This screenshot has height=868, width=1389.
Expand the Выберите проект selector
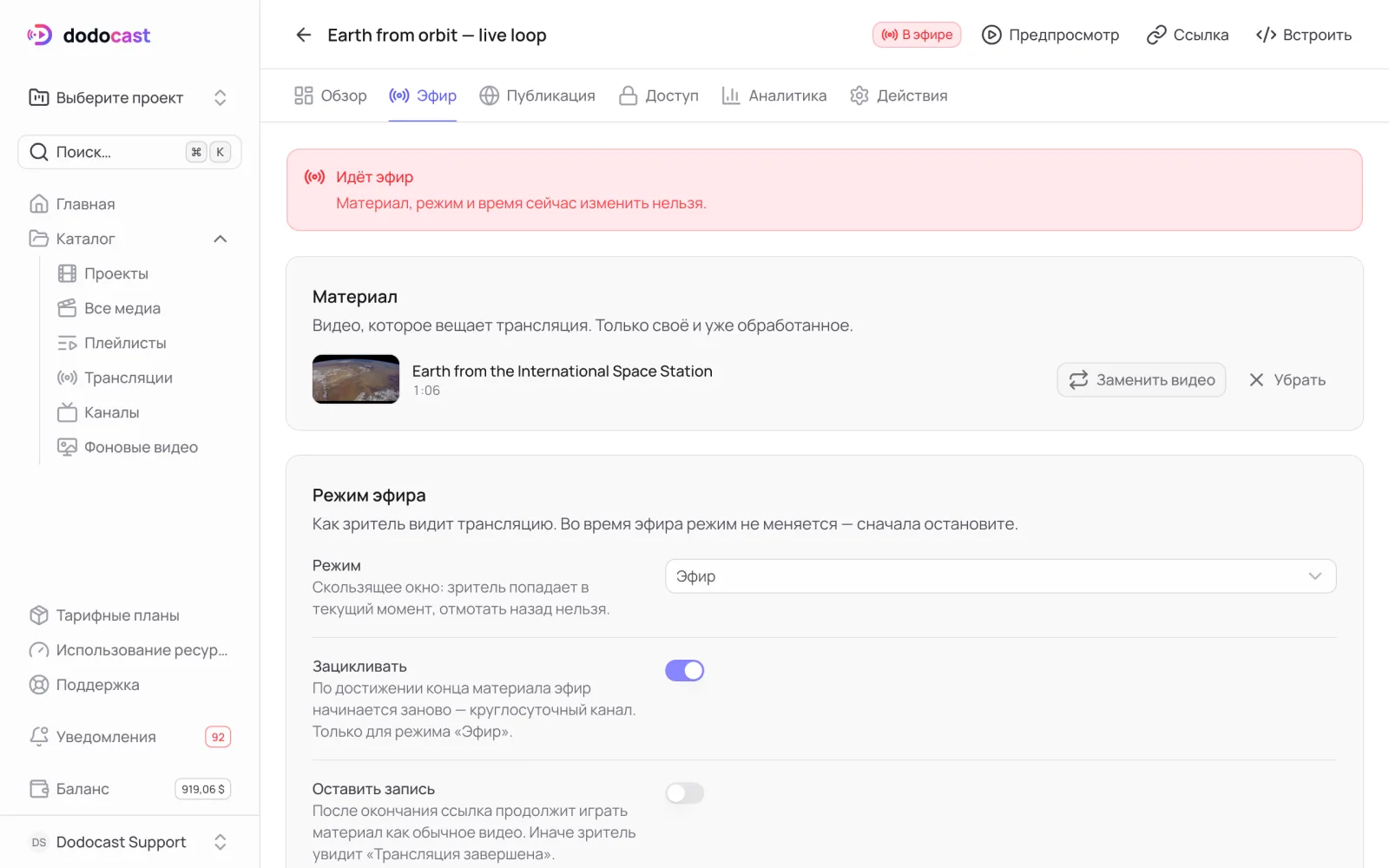(x=129, y=97)
